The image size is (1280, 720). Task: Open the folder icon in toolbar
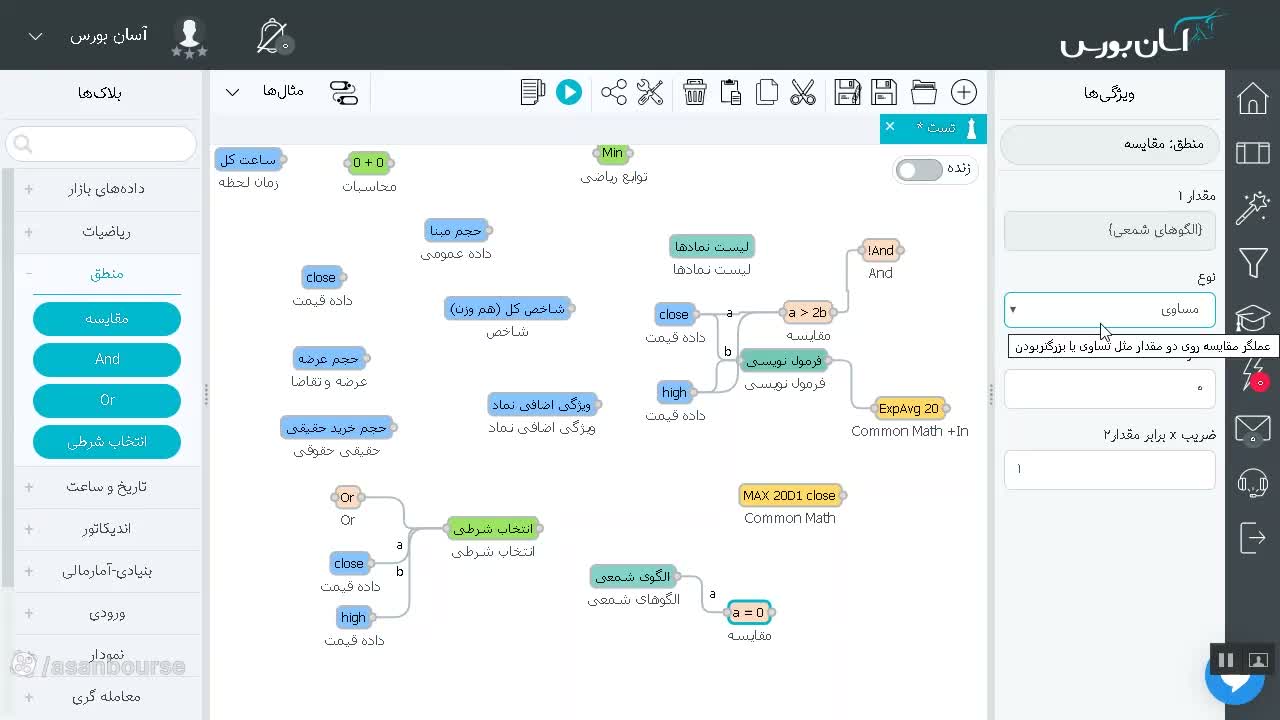point(924,92)
